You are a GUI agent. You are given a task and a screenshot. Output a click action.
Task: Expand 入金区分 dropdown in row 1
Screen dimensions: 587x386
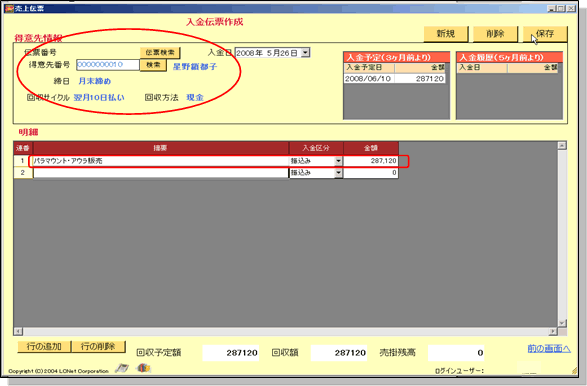pyautogui.click(x=338, y=161)
